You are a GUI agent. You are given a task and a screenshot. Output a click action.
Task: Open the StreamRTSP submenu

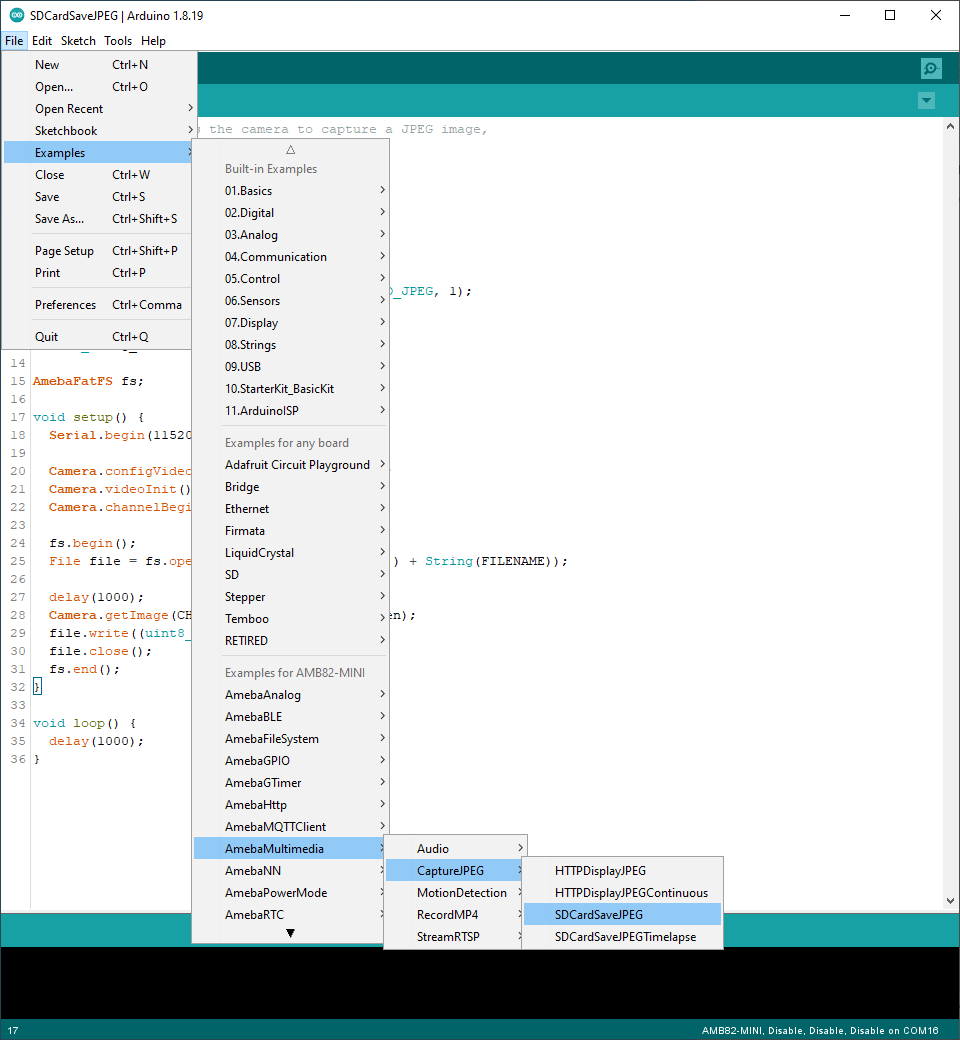point(456,936)
